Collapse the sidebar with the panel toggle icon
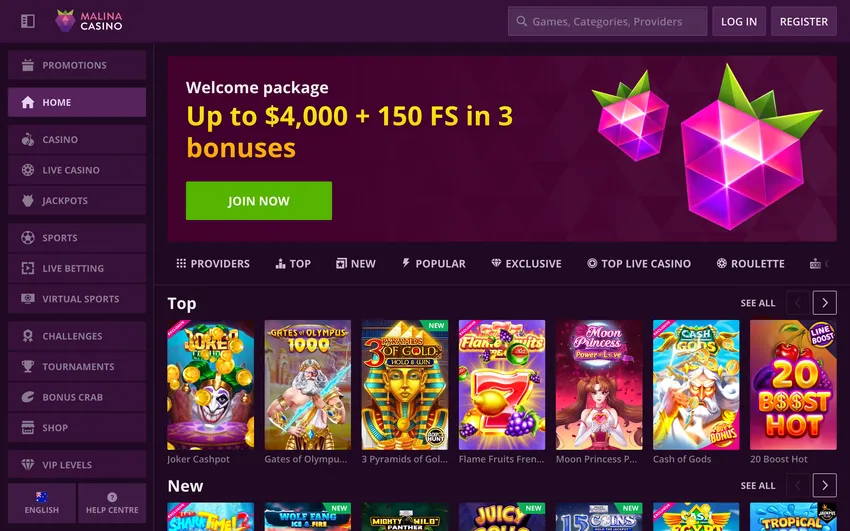Viewport: 850px width, 531px height. [28, 21]
